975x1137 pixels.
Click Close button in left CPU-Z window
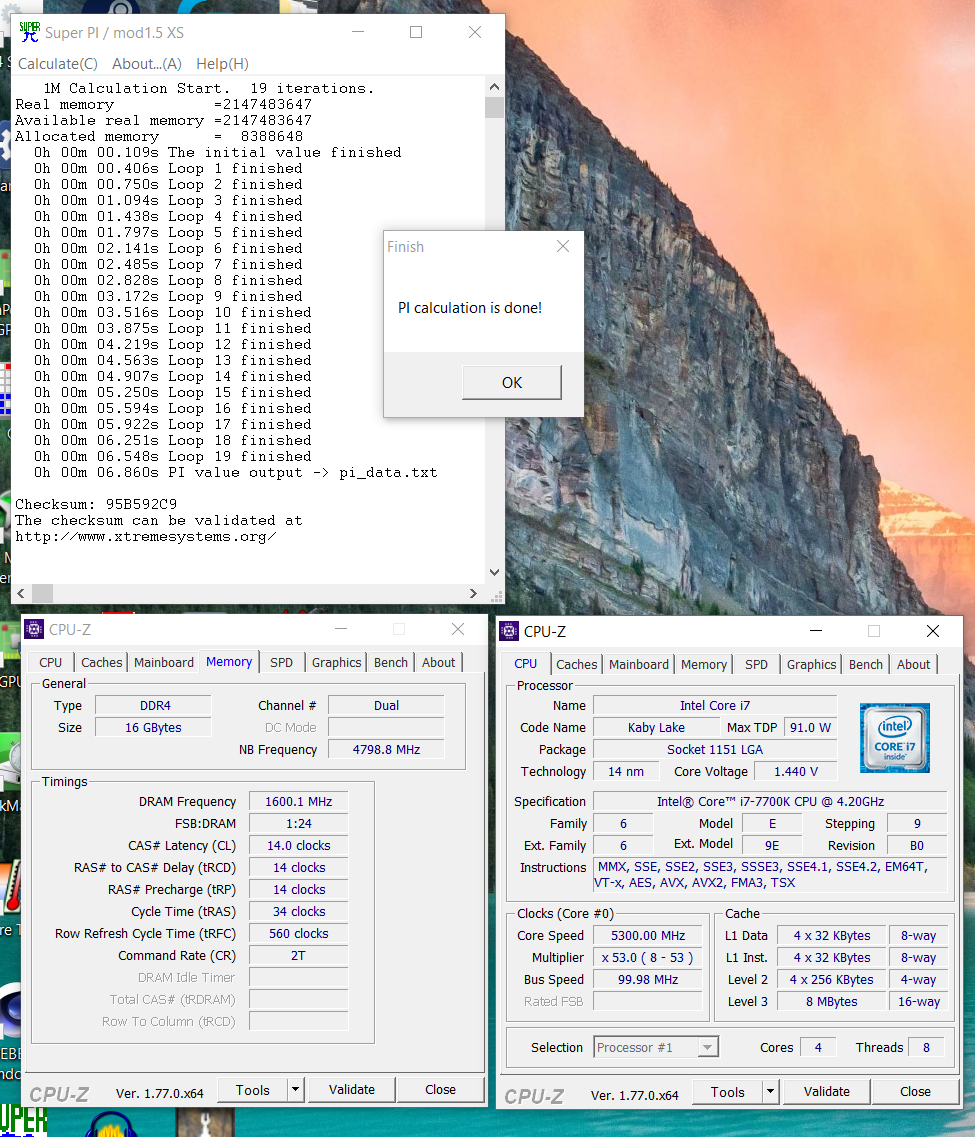[x=440, y=1089]
